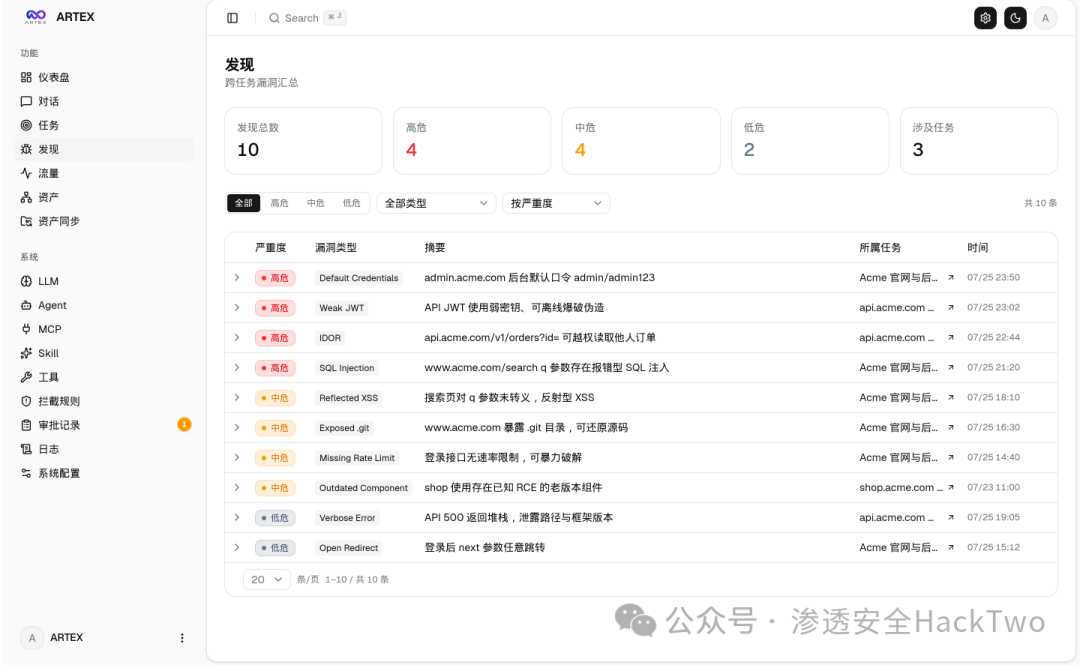Click the Outdated Component type tag
1080x665 pixels.
pos(364,488)
